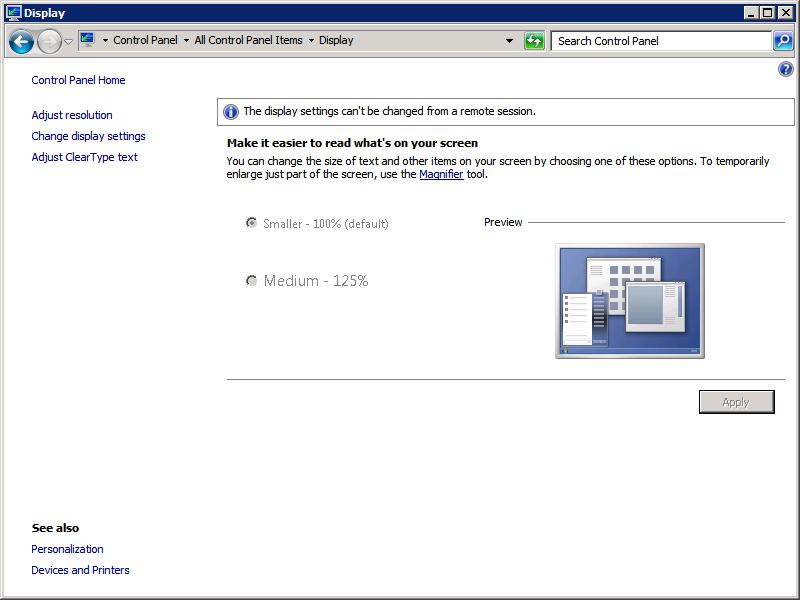Go to Control Panel Home
The image size is (800, 600).
click(x=78, y=80)
